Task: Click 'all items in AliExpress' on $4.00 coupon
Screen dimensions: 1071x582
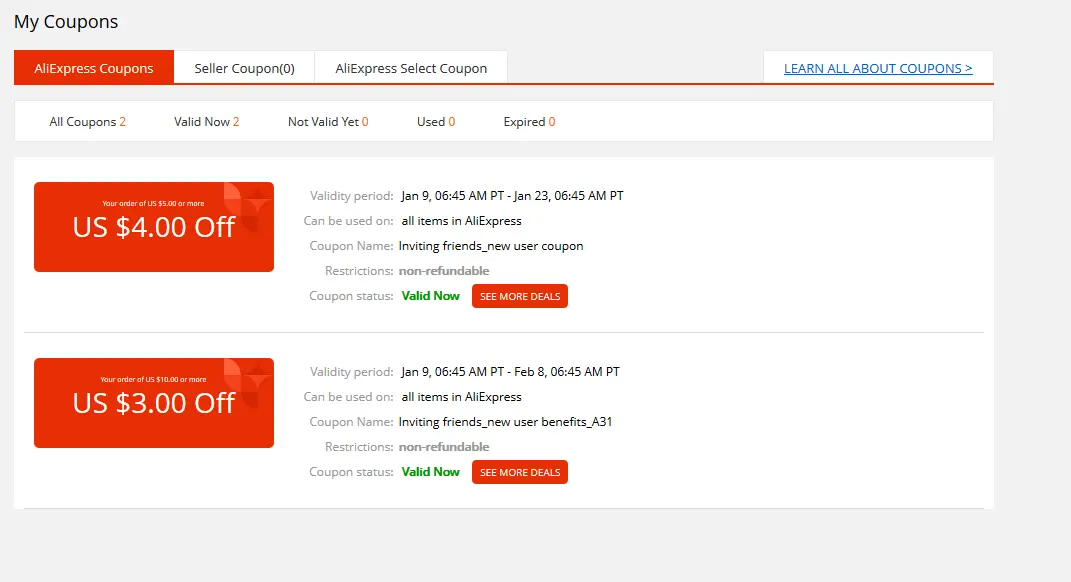Action: [462, 221]
